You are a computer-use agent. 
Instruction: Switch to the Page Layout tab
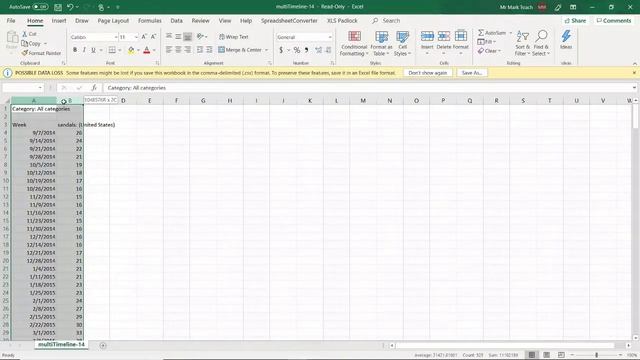coord(113,20)
